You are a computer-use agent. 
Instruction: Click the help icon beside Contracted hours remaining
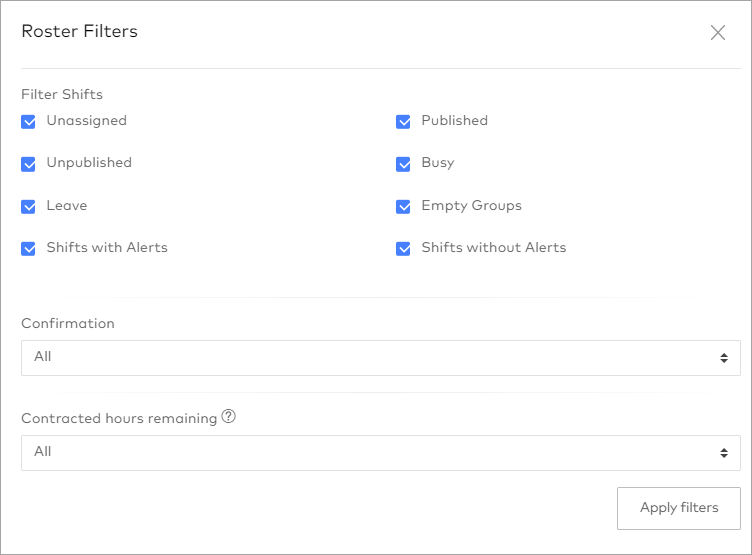(229, 418)
